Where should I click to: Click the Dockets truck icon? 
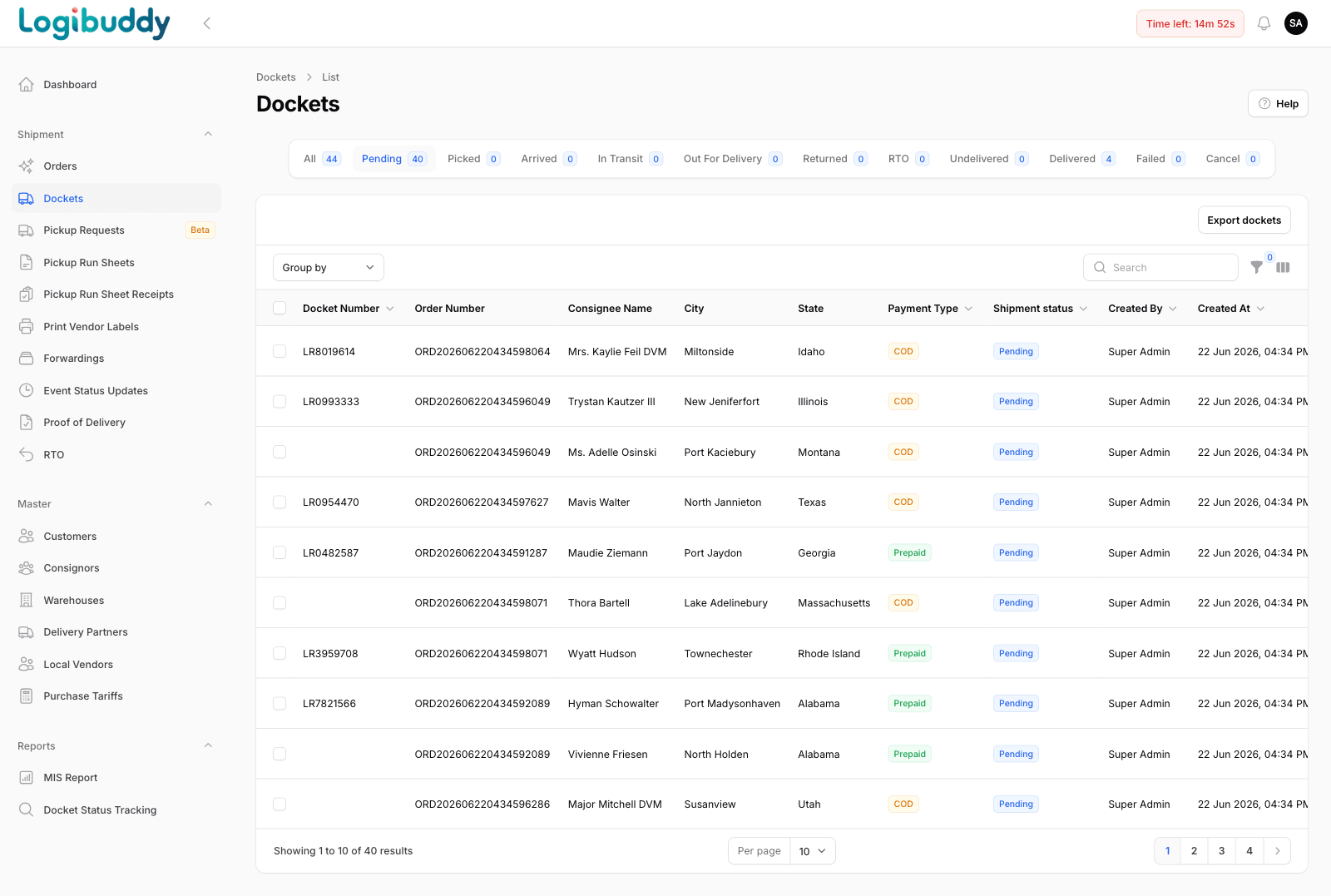pos(27,198)
